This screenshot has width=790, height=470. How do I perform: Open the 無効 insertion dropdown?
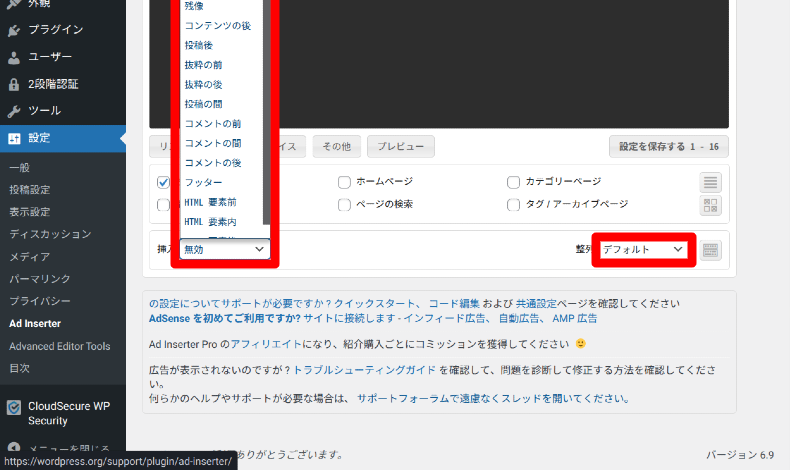[225, 249]
